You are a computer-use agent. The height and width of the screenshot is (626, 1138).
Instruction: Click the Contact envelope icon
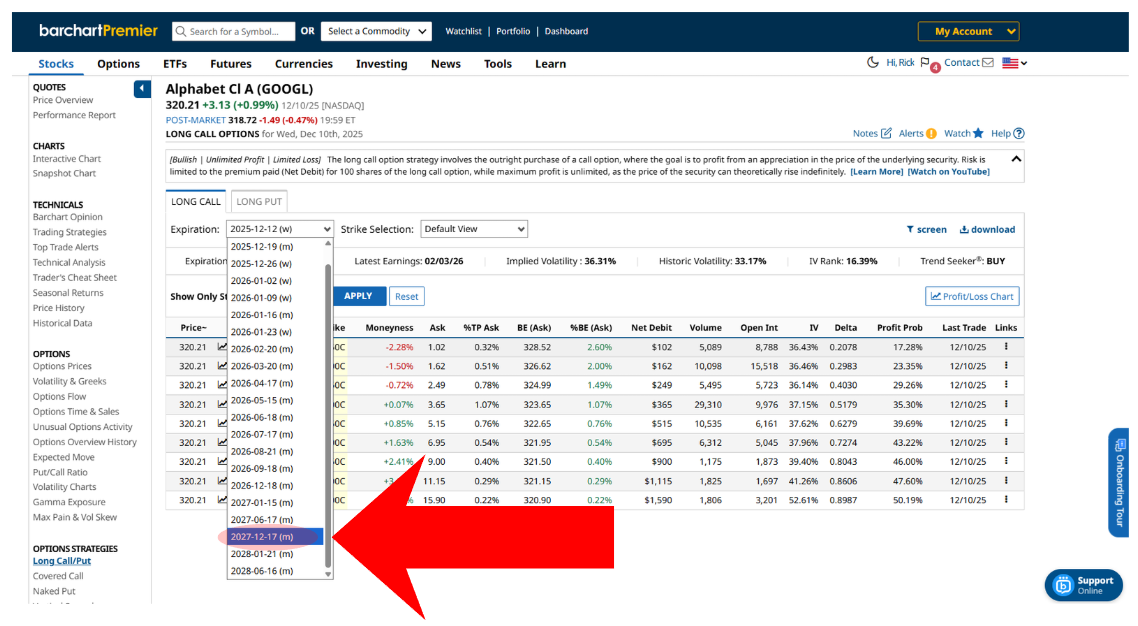tap(988, 63)
